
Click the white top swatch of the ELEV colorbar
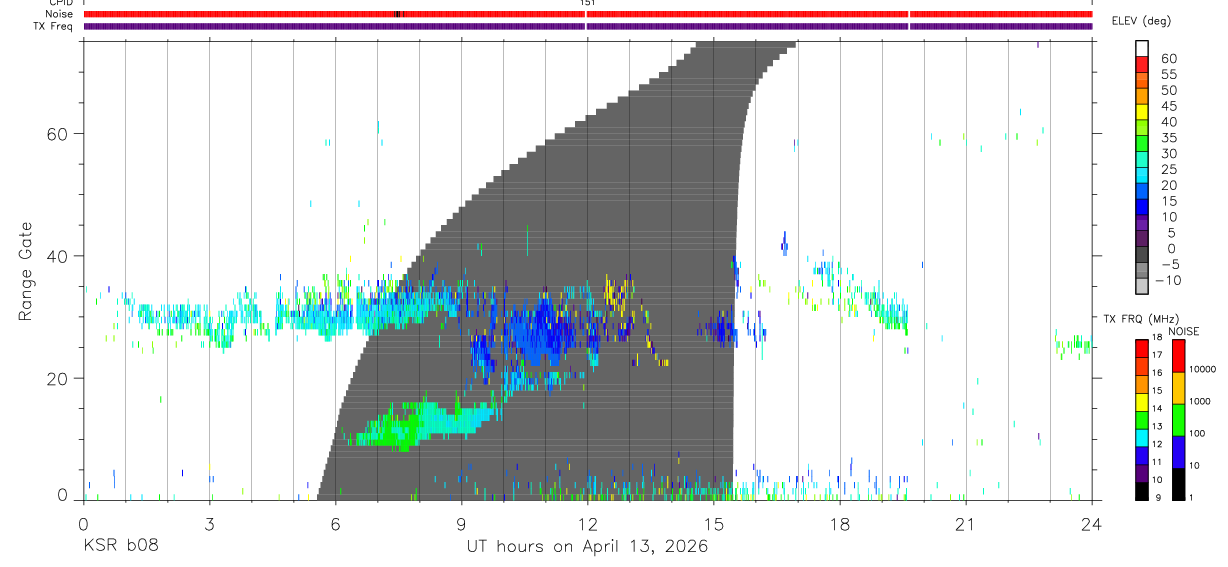tap(1142, 49)
